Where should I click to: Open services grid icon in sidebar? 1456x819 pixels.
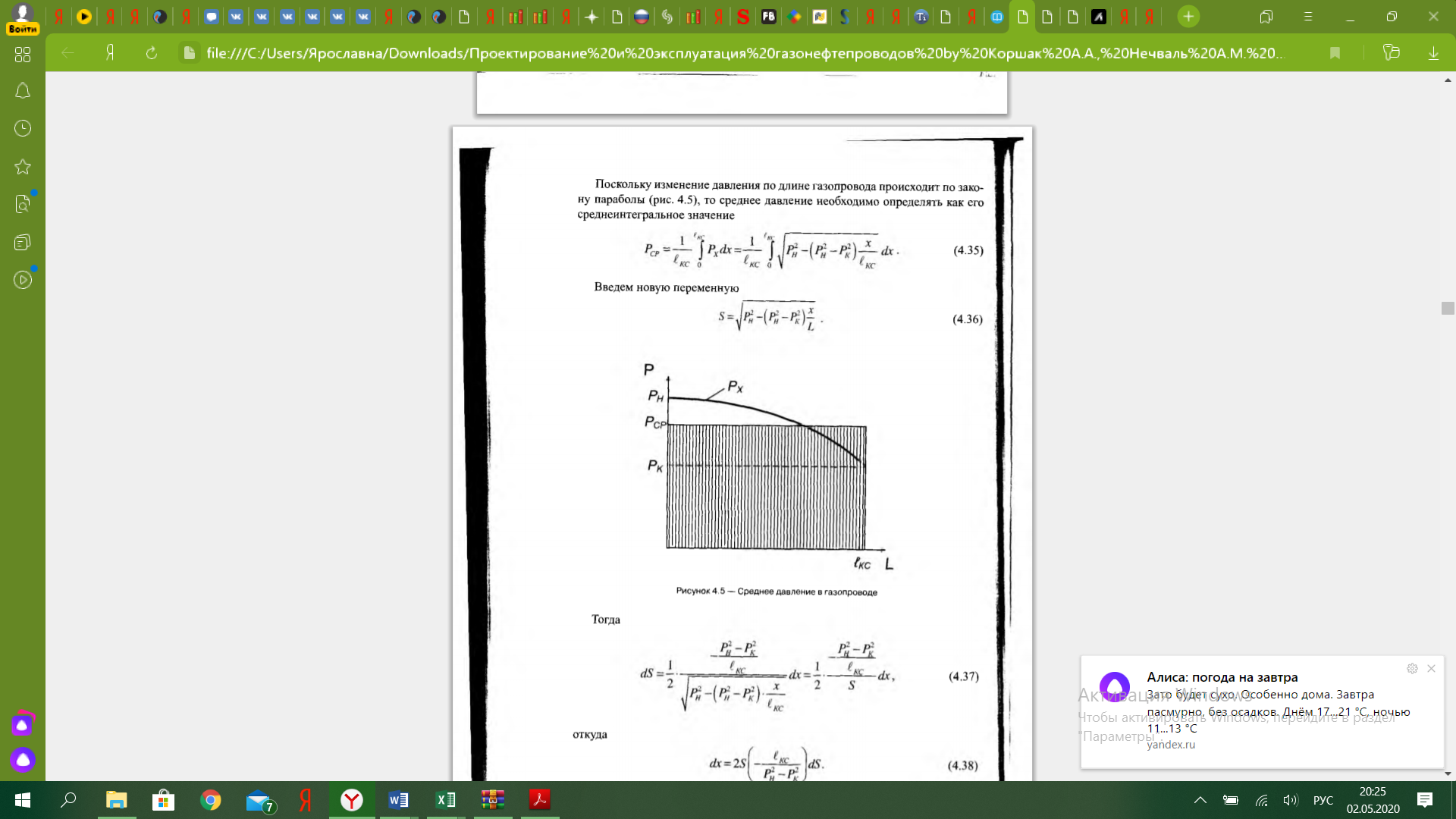click(x=23, y=55)
